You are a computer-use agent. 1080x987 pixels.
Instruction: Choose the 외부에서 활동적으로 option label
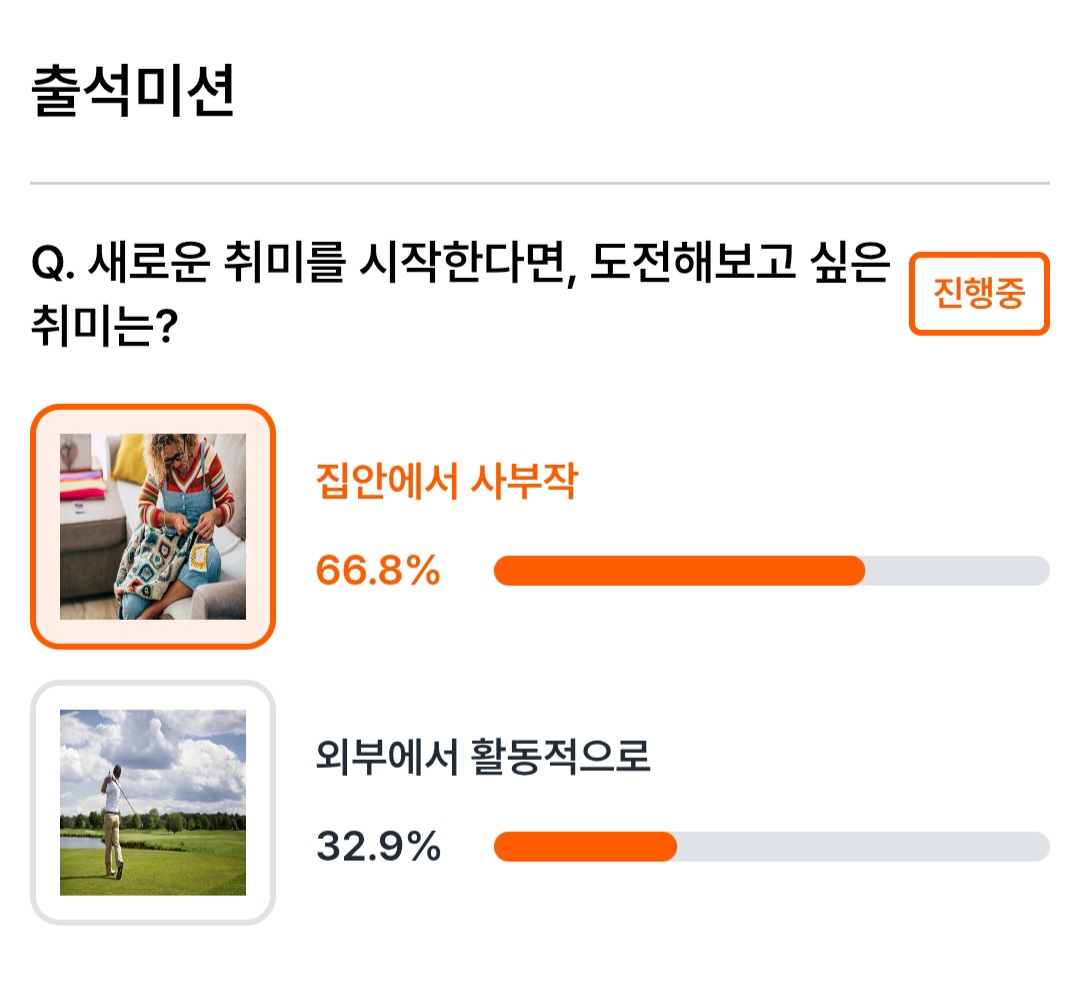[483, 756]
